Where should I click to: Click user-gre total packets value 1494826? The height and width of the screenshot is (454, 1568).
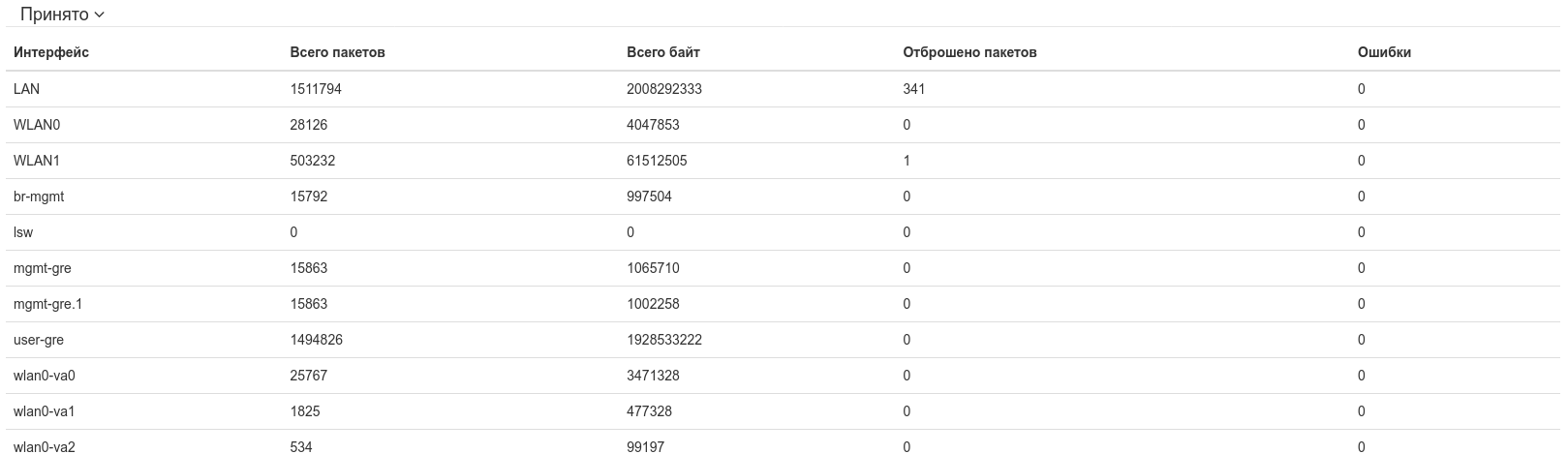click(x=316, y=340)
